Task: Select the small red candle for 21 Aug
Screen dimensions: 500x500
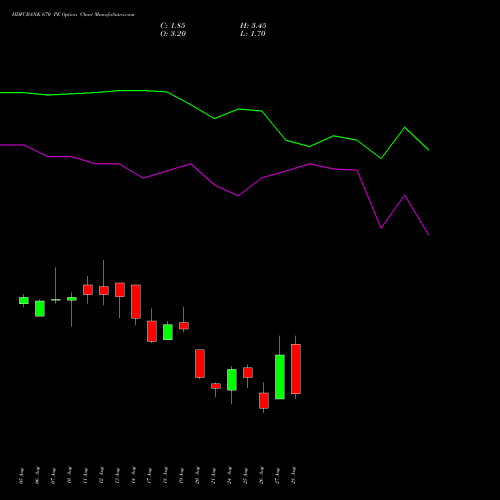Action: point(216,386)
